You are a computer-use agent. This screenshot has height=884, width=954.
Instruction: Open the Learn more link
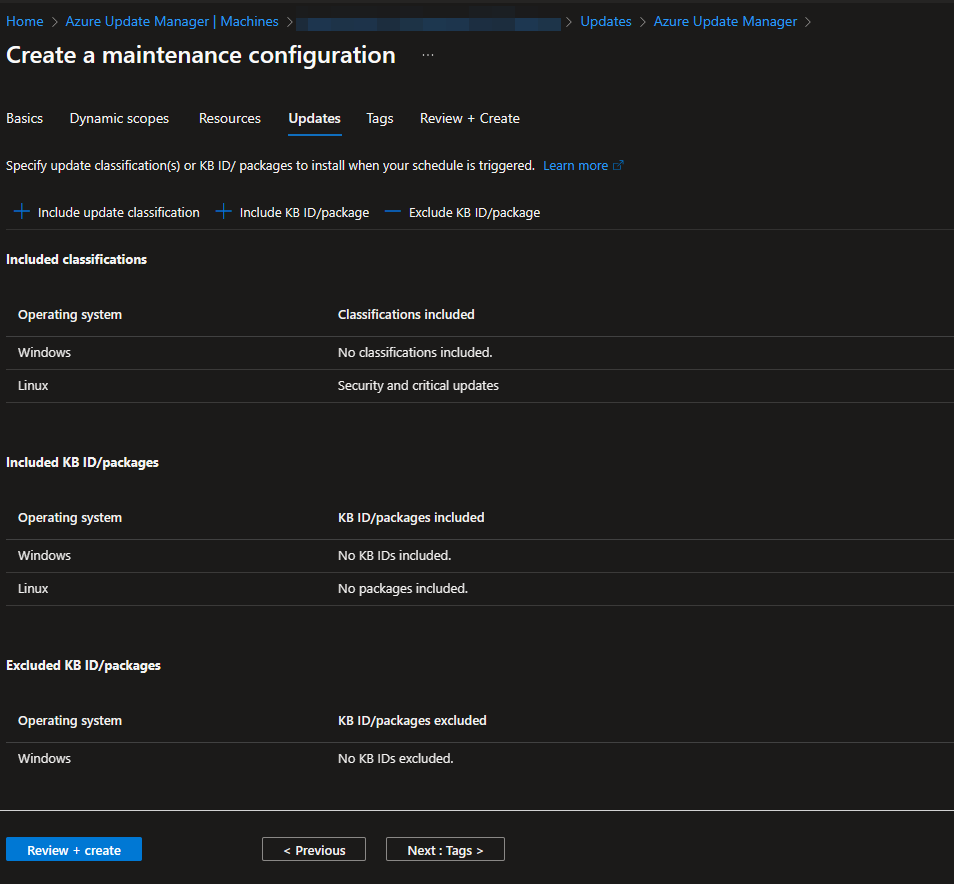point(576,165)
